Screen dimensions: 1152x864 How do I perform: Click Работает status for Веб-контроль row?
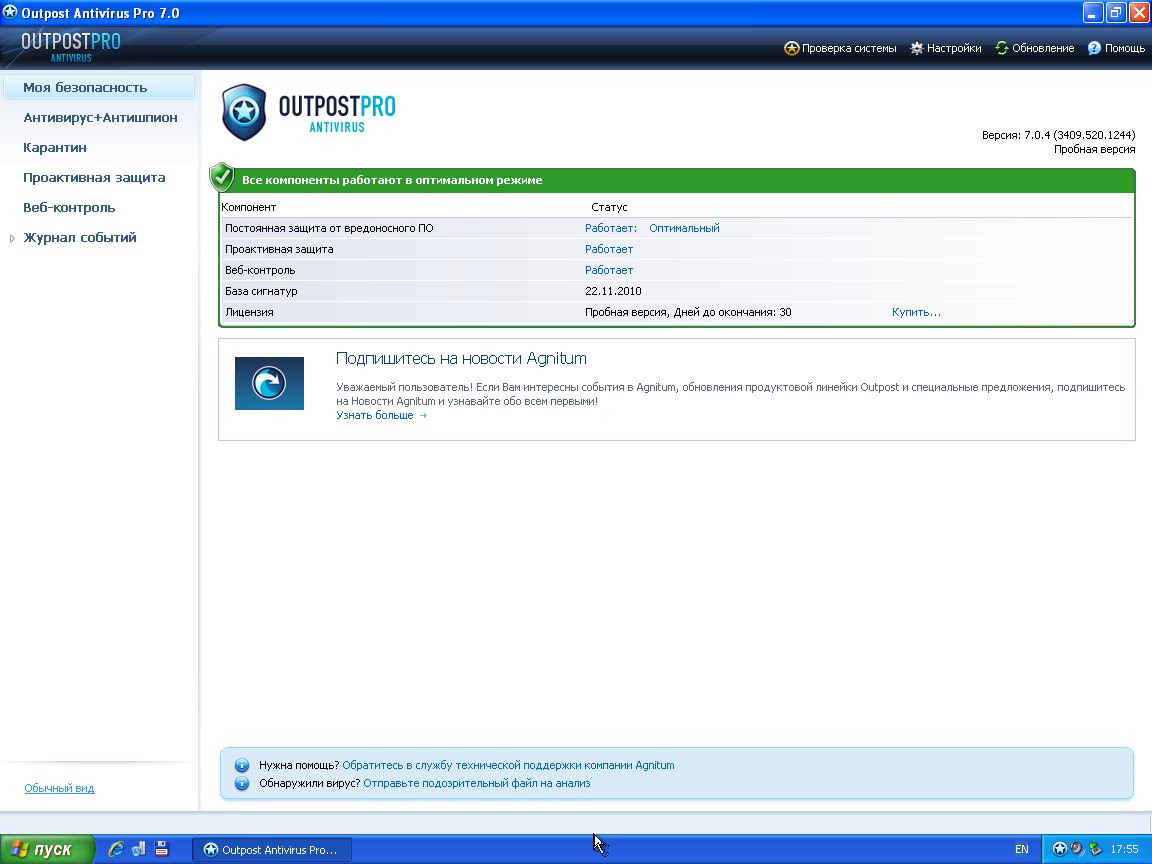609,270
